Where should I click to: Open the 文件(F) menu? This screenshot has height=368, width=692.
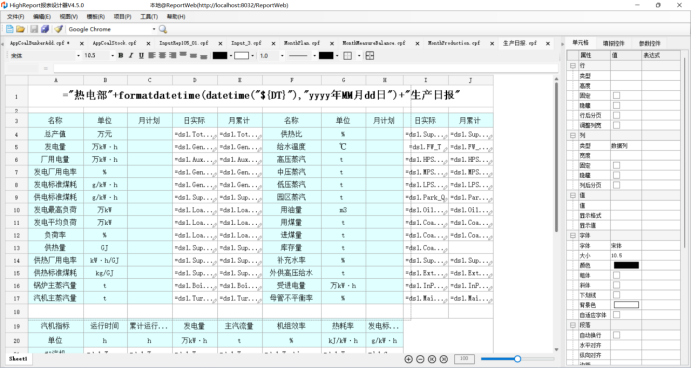pos(15,17)
